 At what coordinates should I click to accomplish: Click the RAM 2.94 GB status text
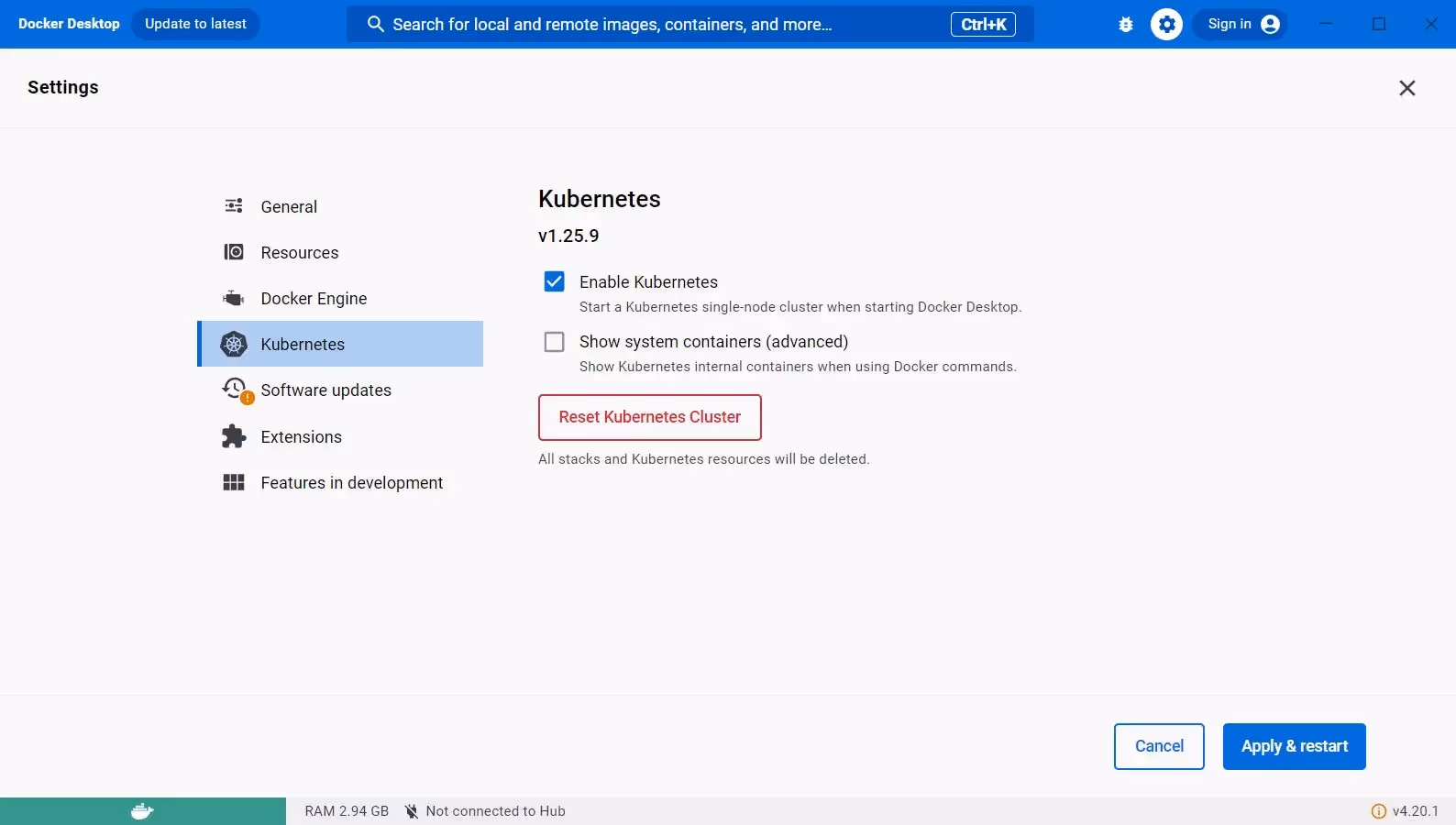coord(347,811)
